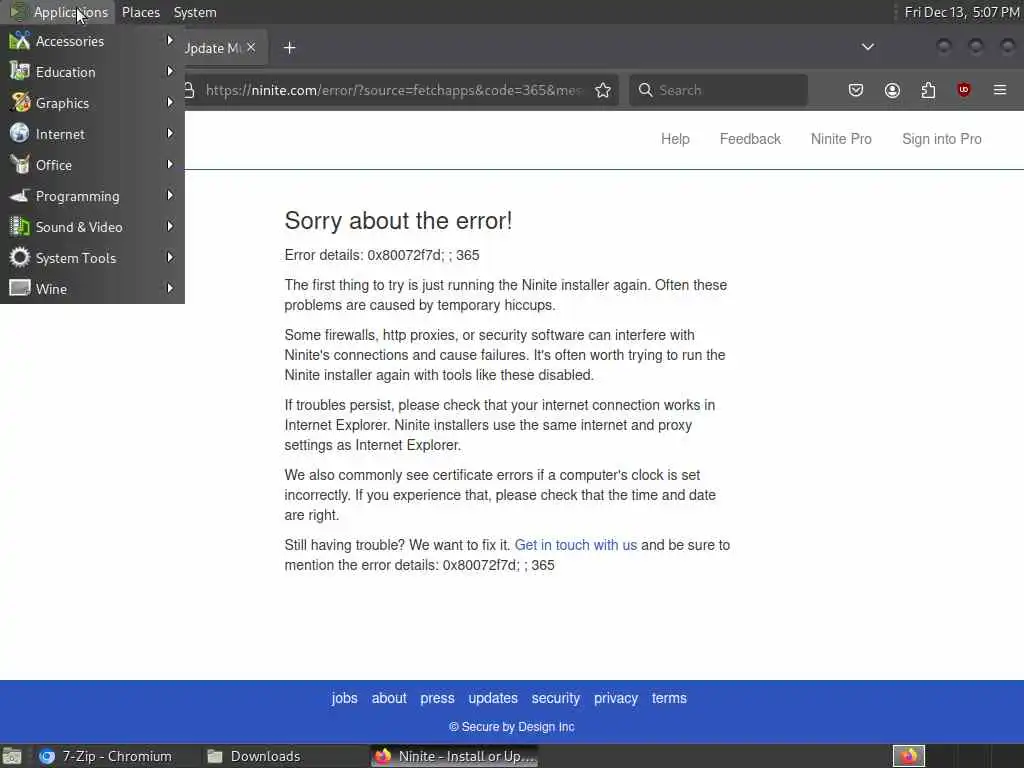Open the updates footer link
1024x768 pixels.
tap(493, 698)
